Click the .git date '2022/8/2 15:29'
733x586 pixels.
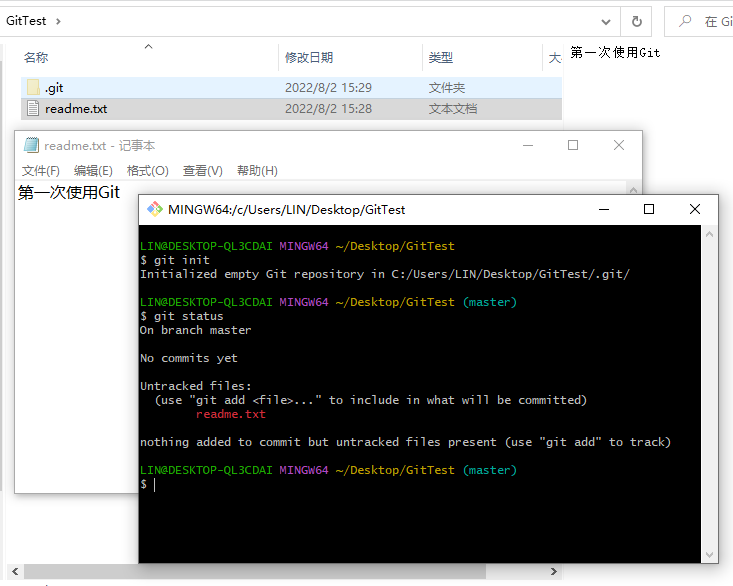pos(328,87)
